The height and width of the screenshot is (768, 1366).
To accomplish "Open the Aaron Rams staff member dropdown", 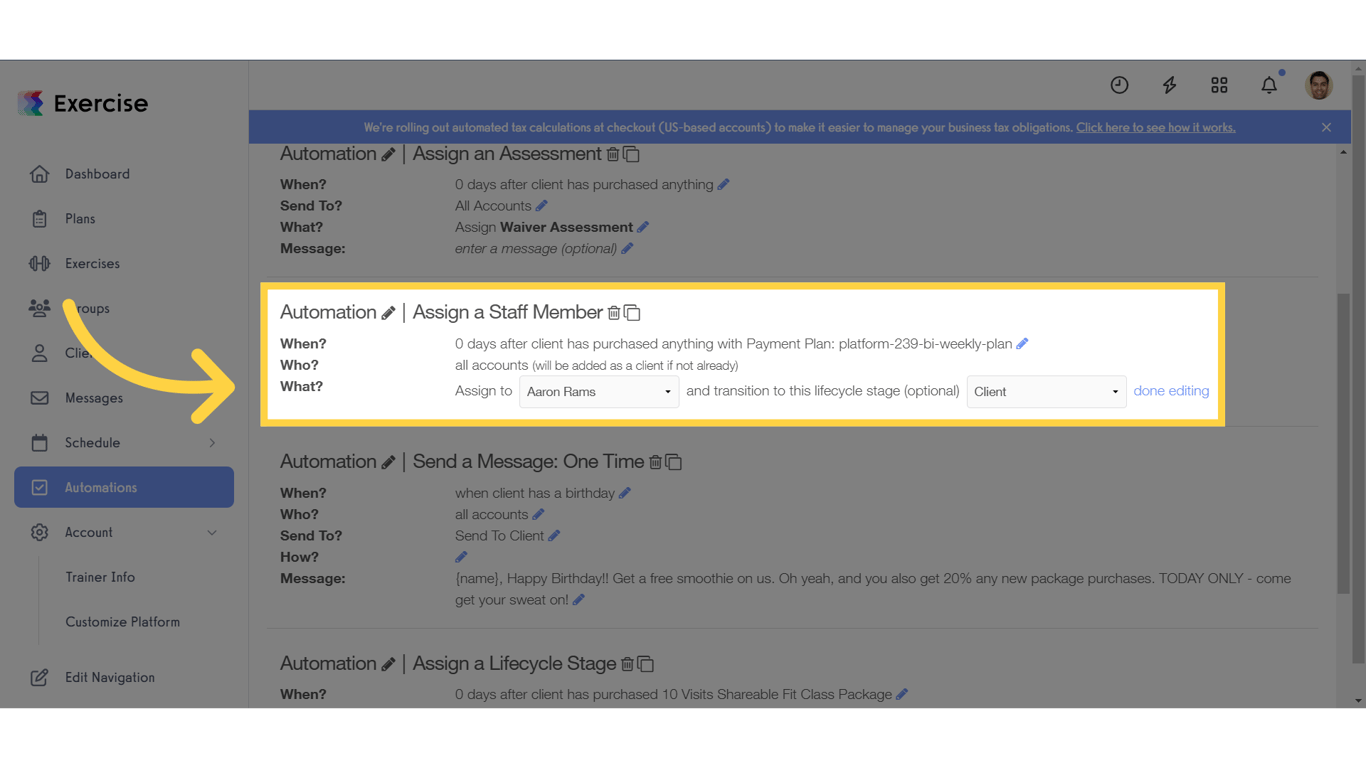I will click(x=598, y=391).
